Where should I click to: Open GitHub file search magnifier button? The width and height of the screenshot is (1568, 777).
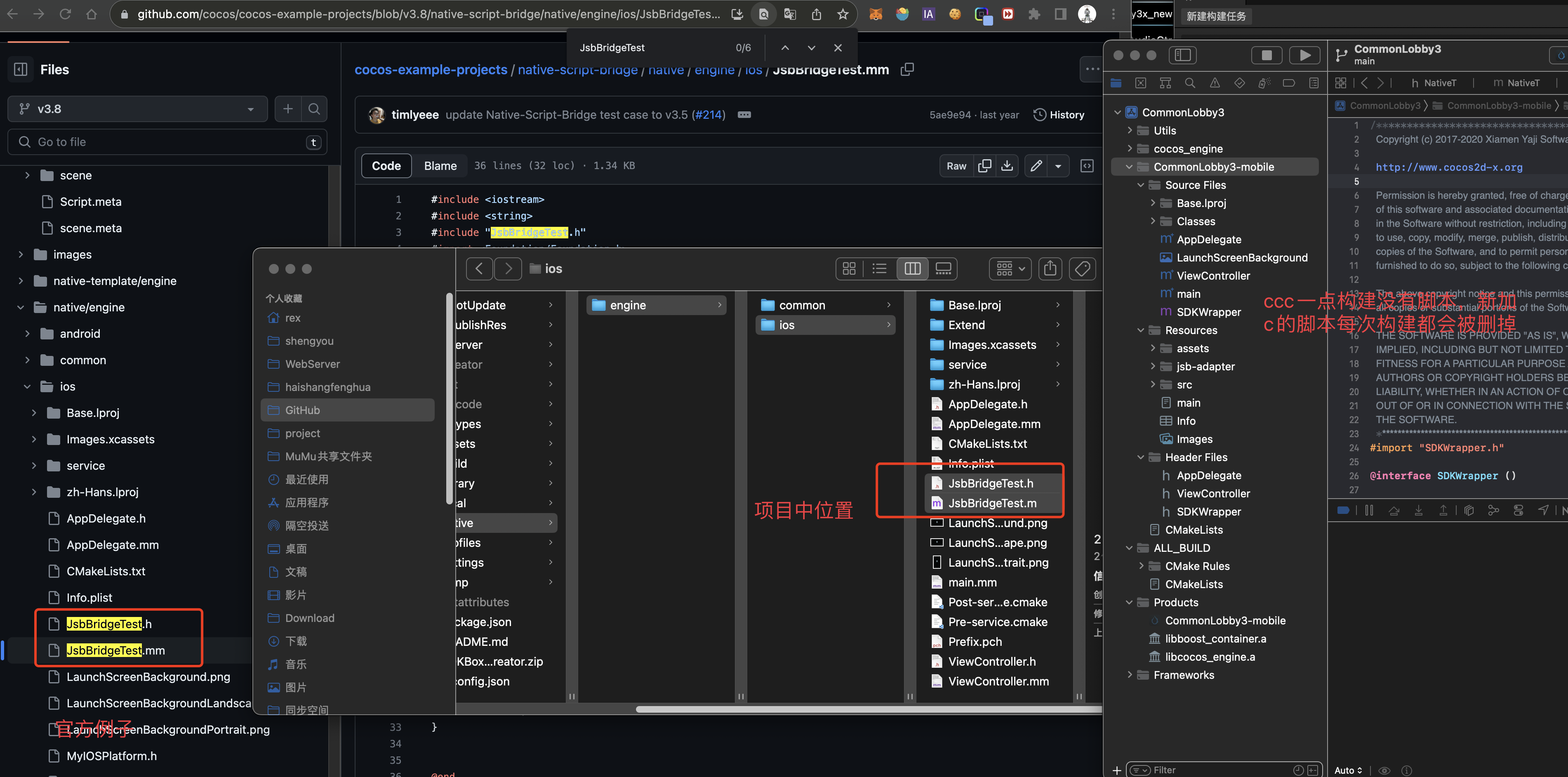(x=314, y=109)
